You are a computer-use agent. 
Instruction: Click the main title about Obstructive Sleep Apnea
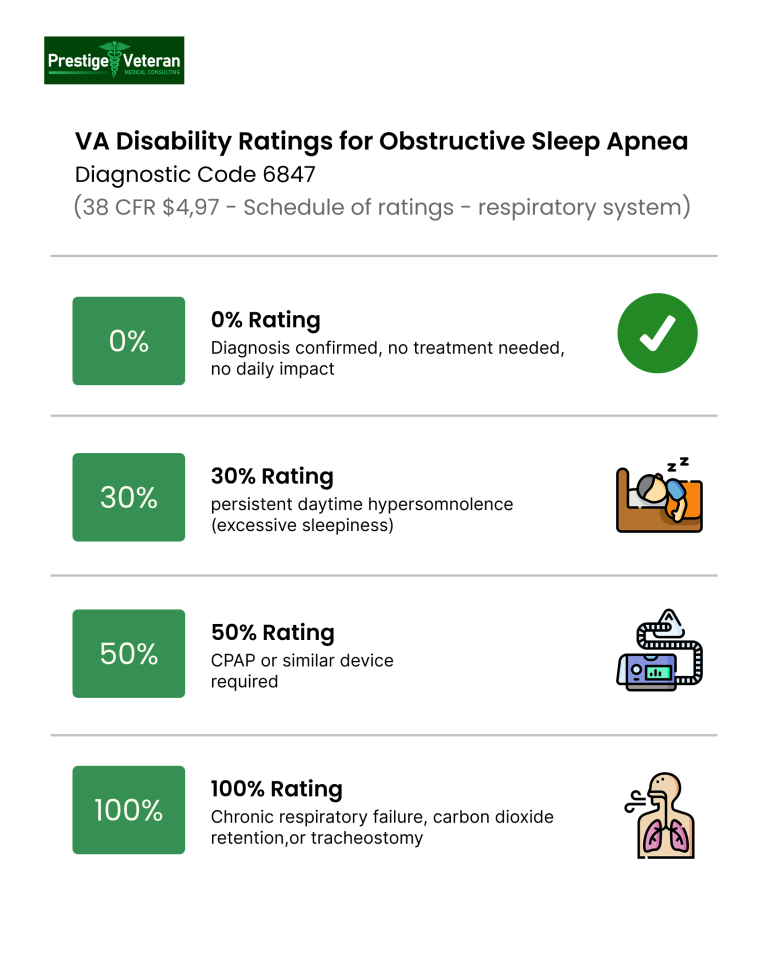coord(381,141)
